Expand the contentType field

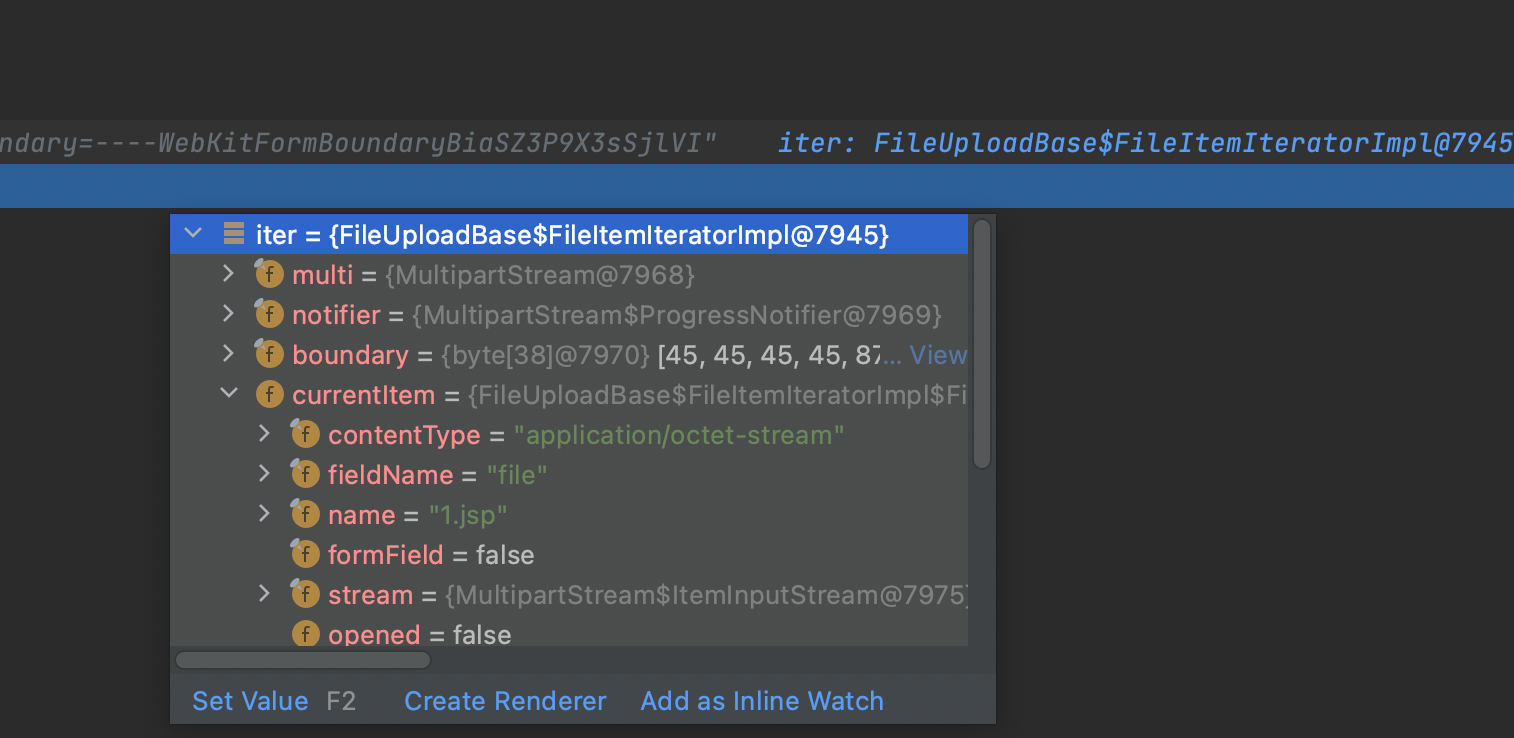264,434
